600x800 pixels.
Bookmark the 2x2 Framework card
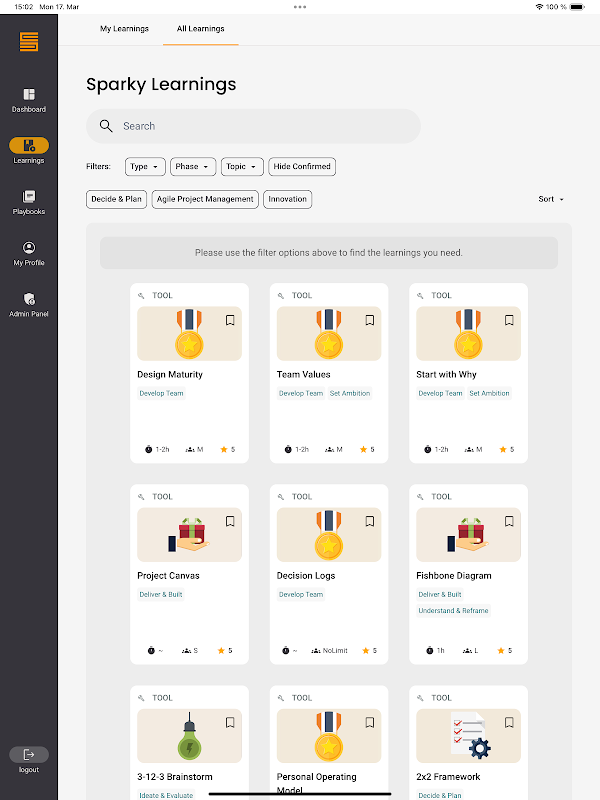pyautogui.click(x=509, y=722)
